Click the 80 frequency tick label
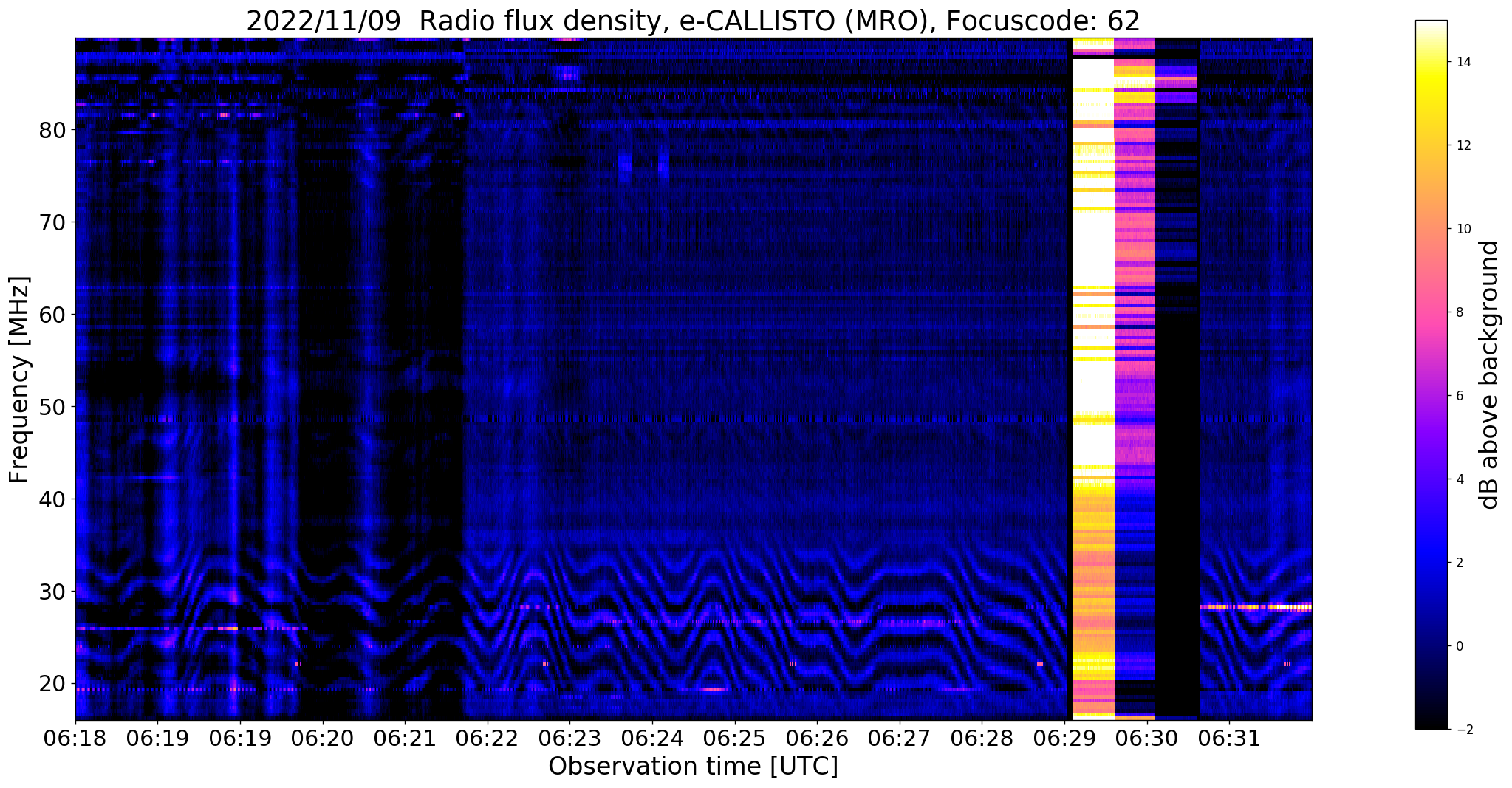Viewport: 1512px width, 788px height. (54, 130)
